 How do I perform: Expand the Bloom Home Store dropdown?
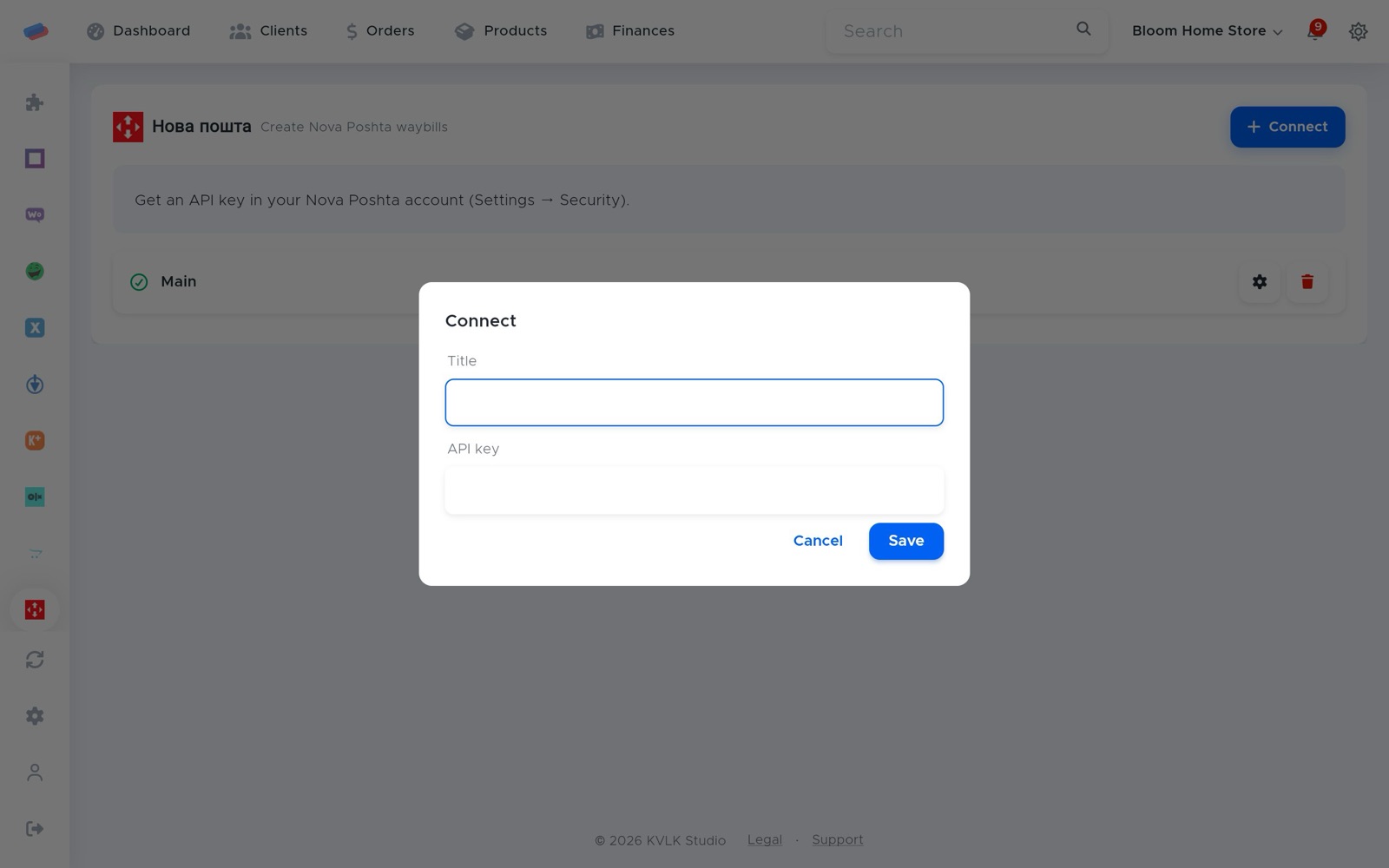(1207, 31)
